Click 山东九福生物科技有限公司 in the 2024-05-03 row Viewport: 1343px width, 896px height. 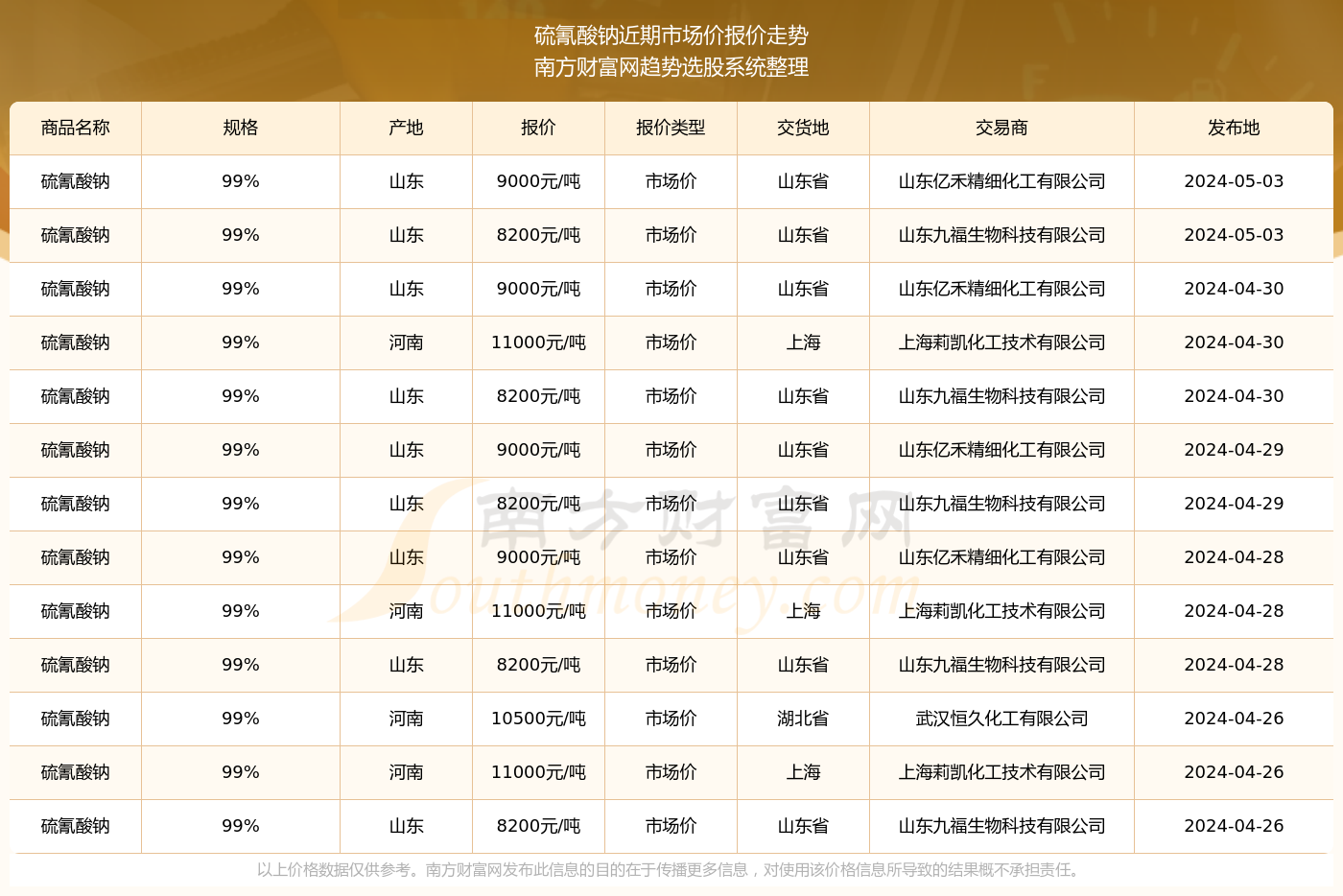pos(1002,235)
